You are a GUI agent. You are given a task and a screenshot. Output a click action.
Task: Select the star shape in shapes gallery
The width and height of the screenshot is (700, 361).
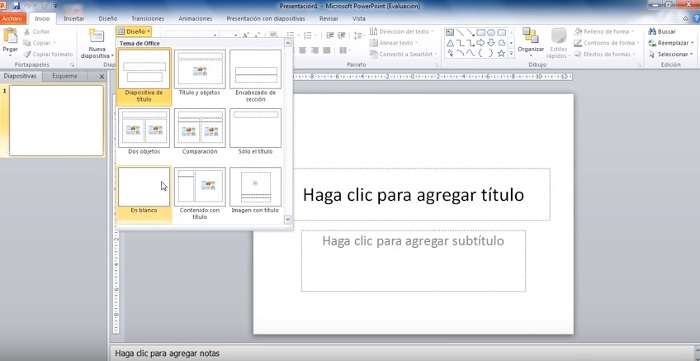(x=501, y=54)
